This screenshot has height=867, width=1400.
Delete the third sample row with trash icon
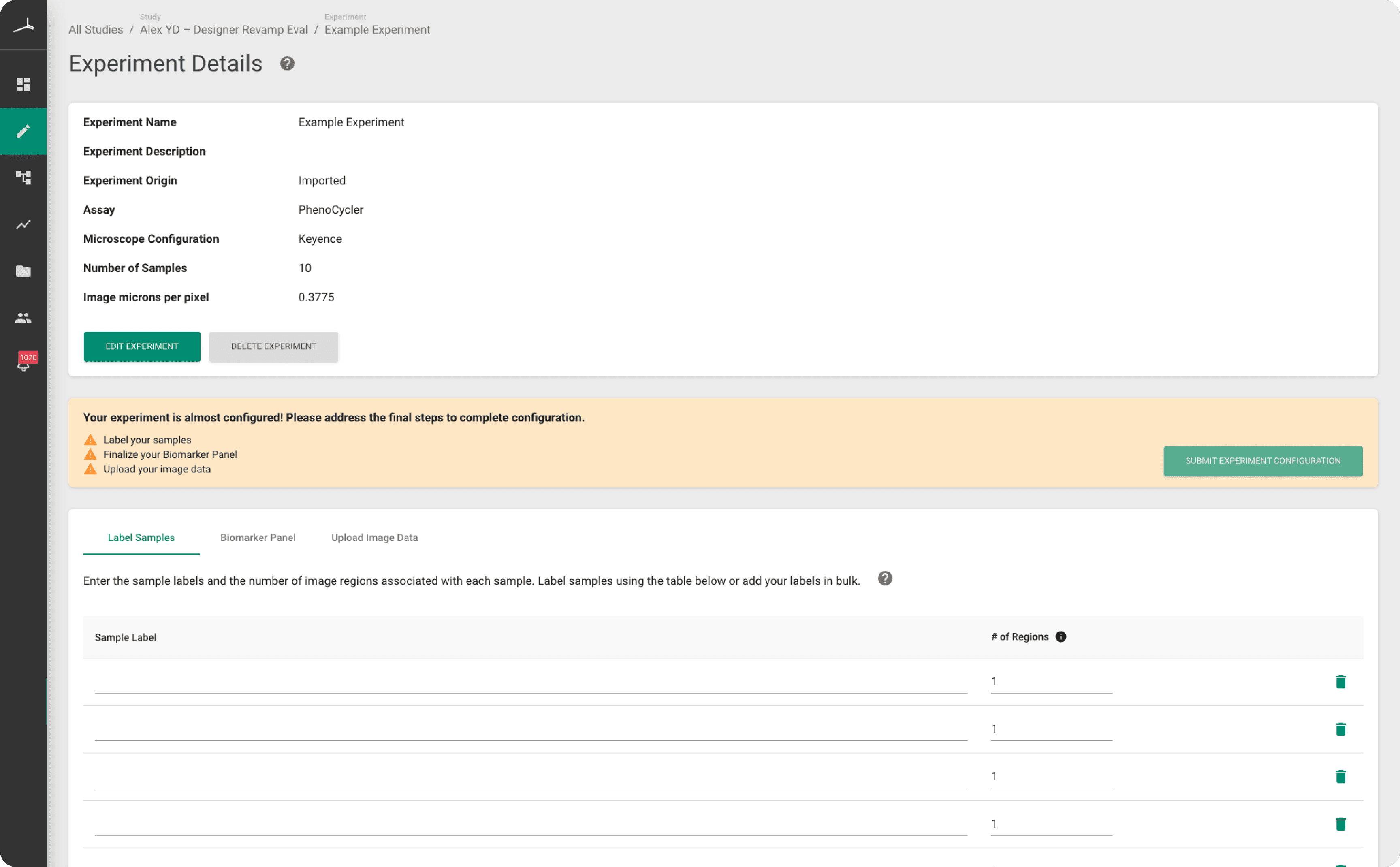point(1340,776)
